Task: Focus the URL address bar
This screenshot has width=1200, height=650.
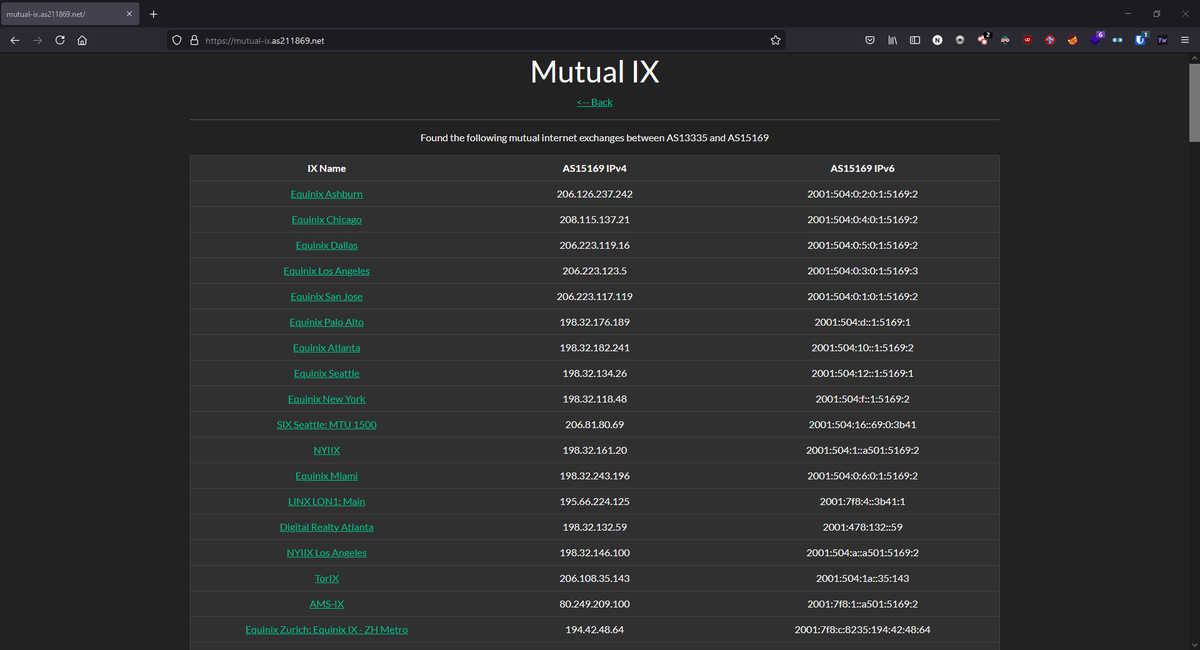Action: pyautogui.click(x=475, y=41)
